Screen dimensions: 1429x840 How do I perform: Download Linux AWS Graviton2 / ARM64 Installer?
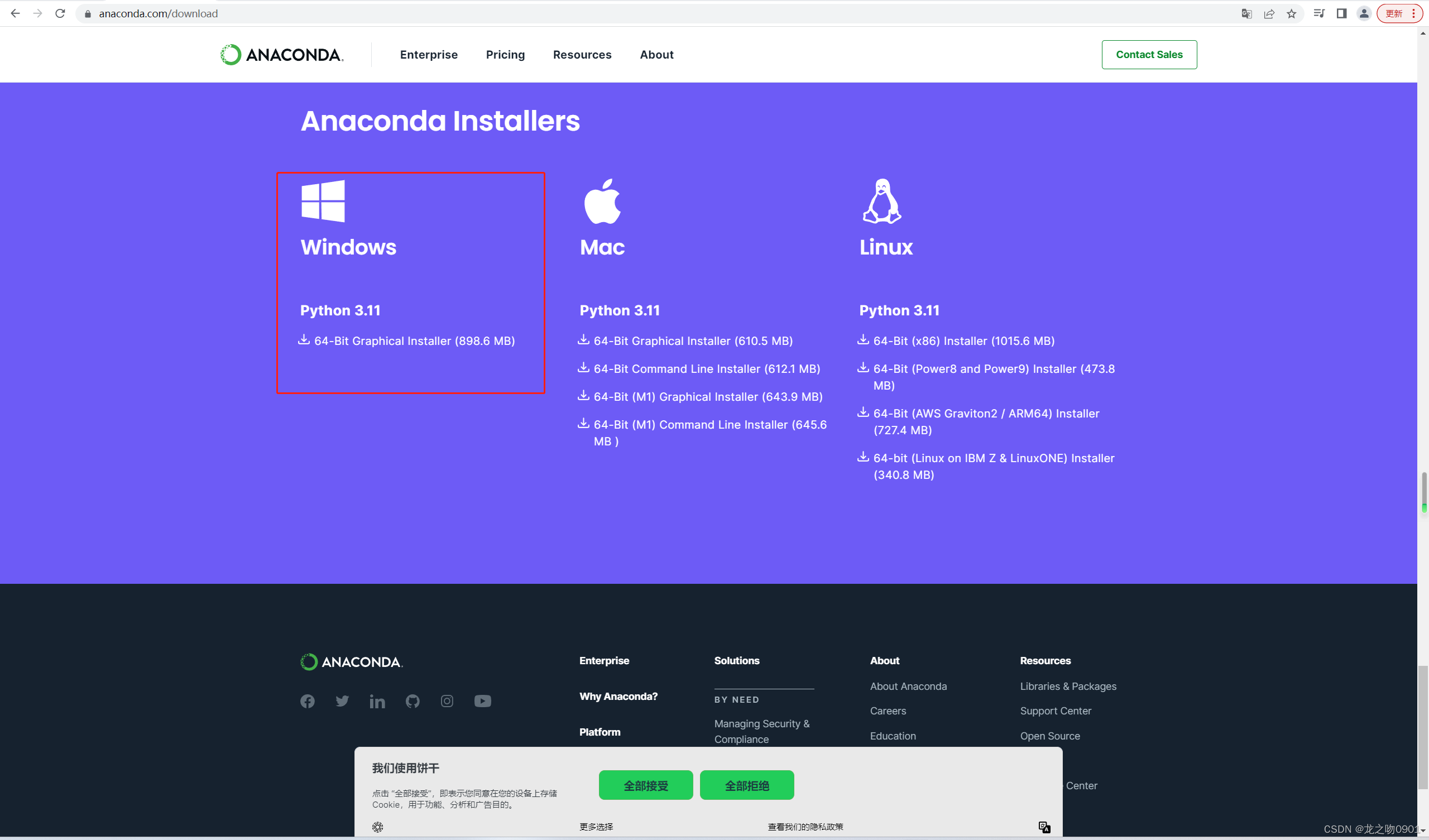[978, 421]
